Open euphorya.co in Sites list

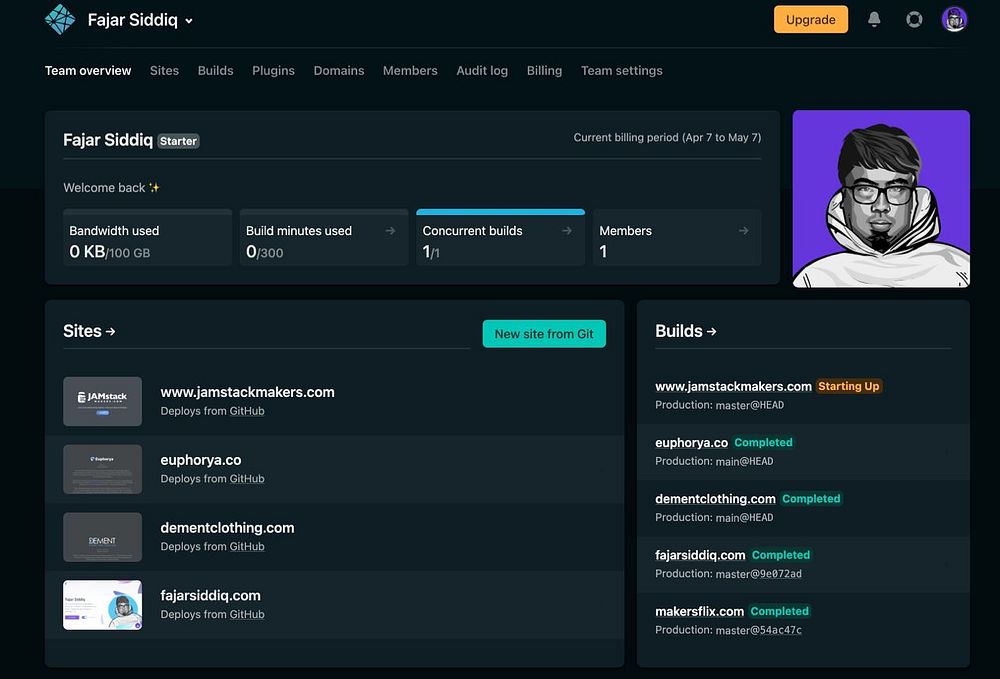click(x=201, y=460)
